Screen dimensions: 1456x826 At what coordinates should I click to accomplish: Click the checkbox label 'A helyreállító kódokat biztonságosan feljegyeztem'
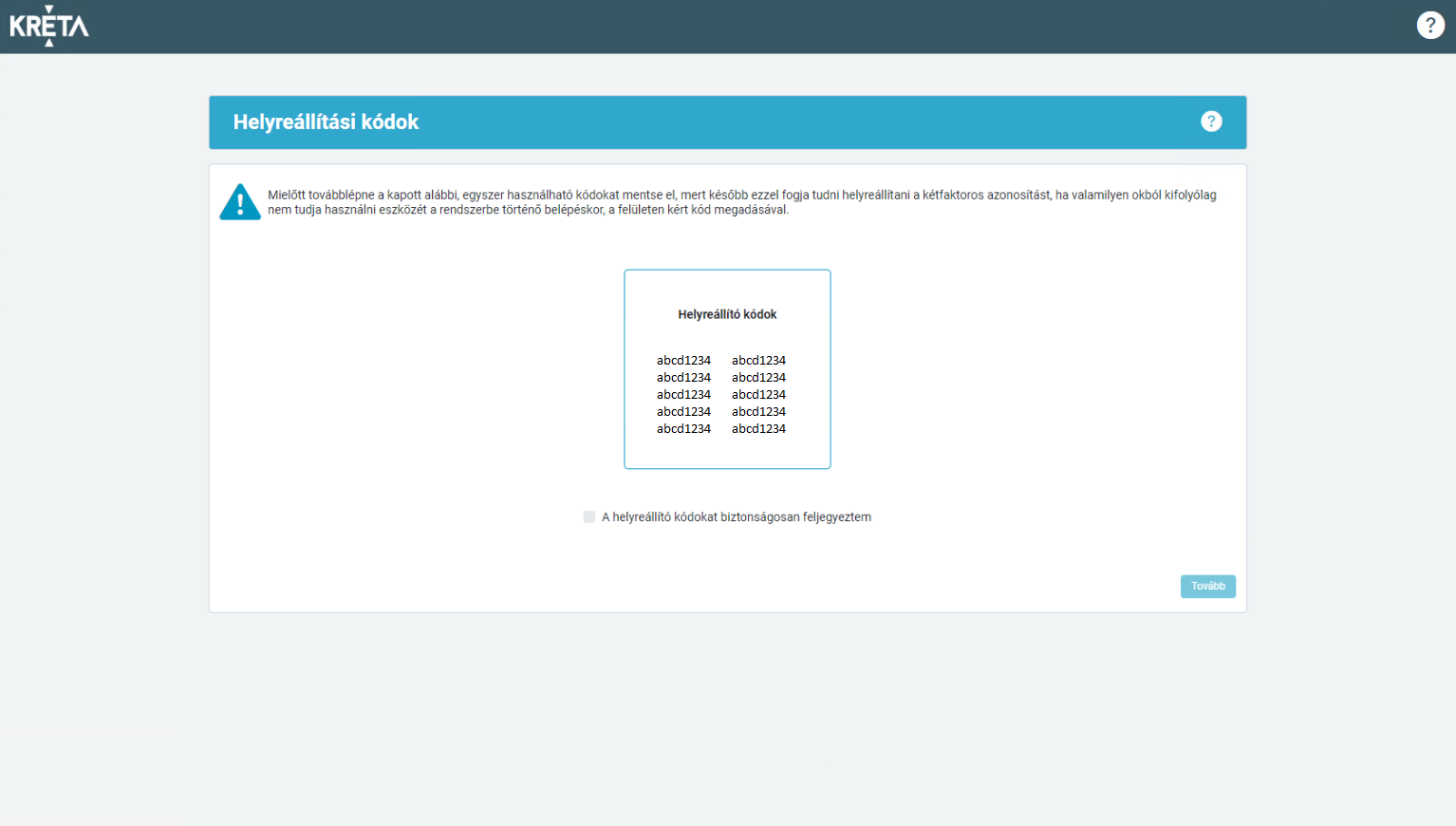737,517
